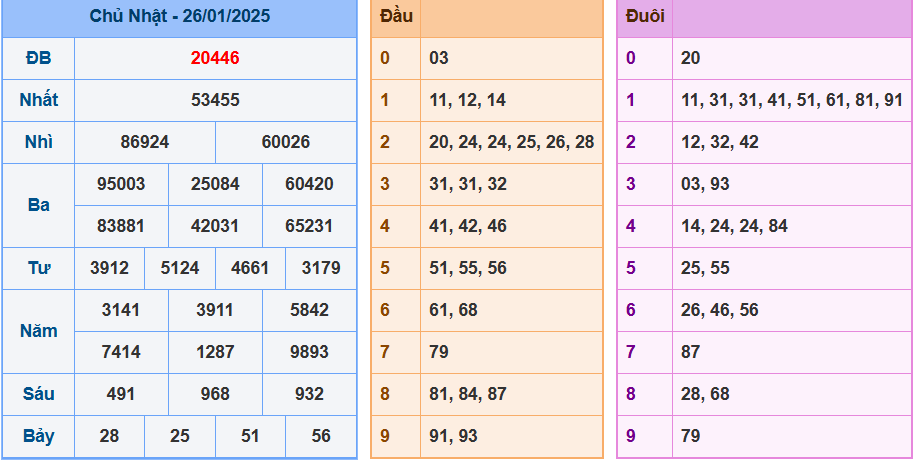The height and width of the screenshot is (461, 913).
Task: Click the Sáu prize number 968
Action: (x=215, y=394)
